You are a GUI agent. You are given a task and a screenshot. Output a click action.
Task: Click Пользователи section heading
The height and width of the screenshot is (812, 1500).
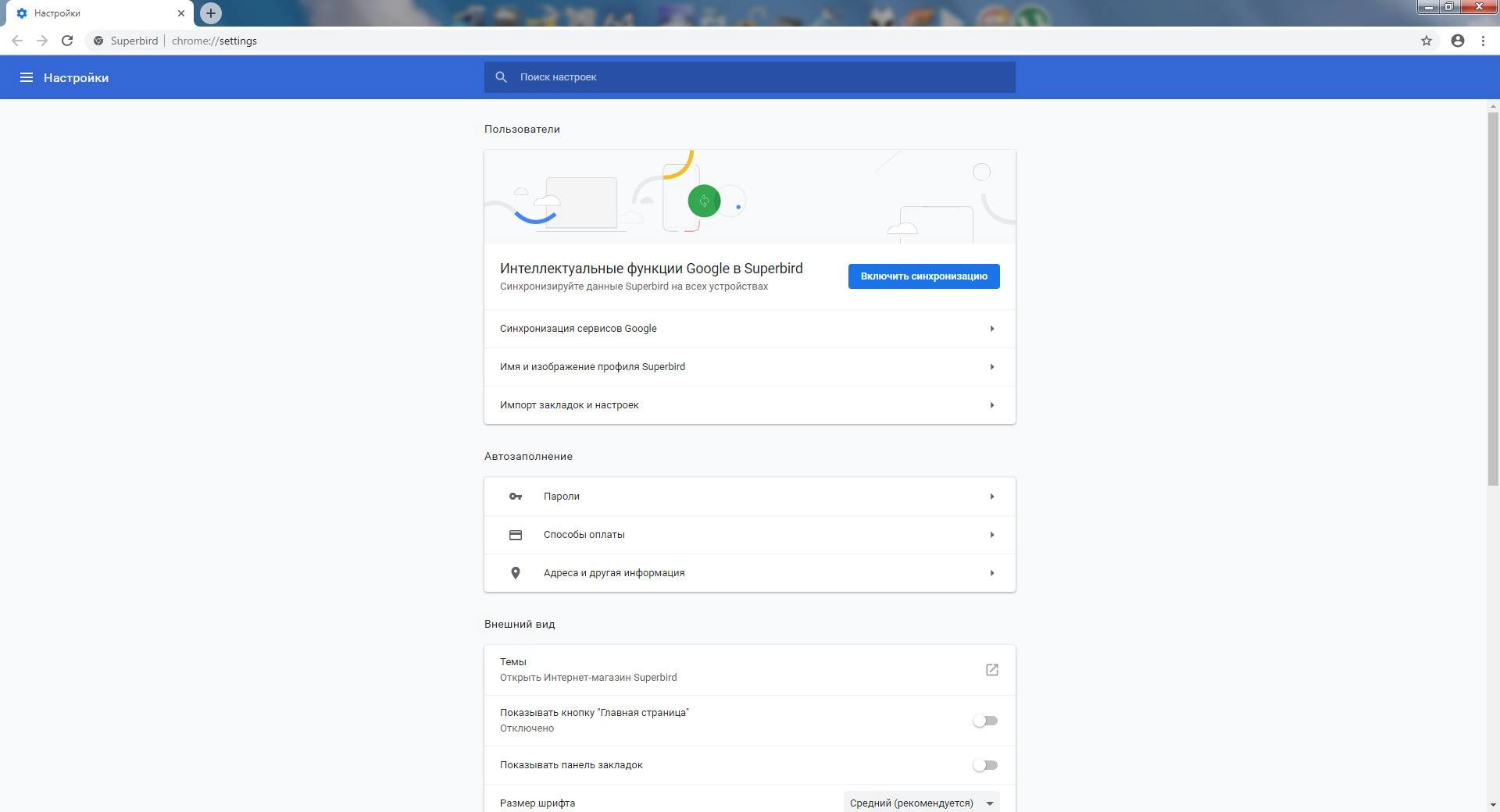(522, 130)
